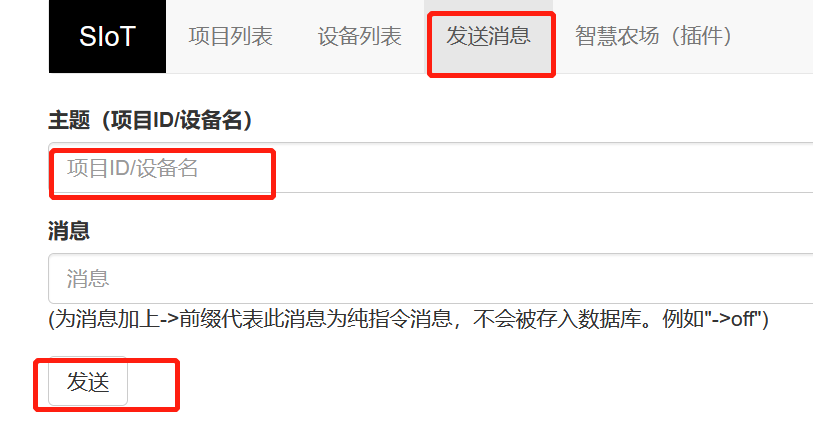
Task: Place cursor in message text box
Action: [430, 279]
